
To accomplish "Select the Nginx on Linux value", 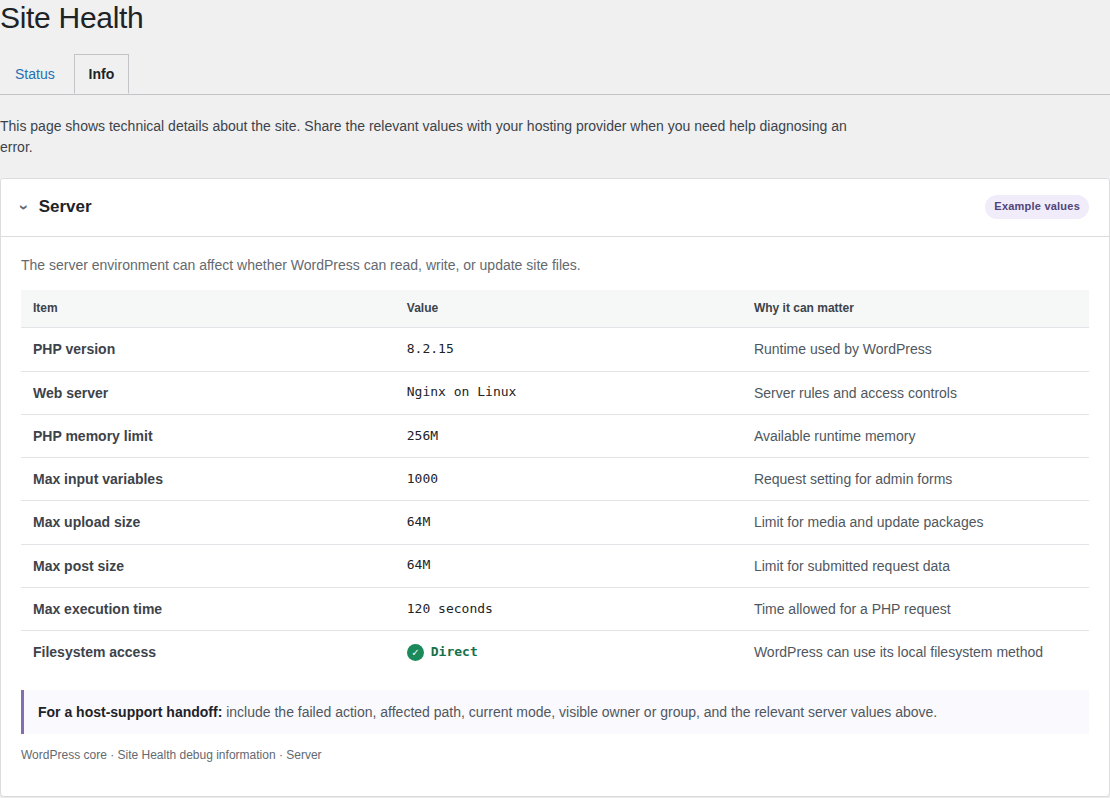I will coord(461,392).
